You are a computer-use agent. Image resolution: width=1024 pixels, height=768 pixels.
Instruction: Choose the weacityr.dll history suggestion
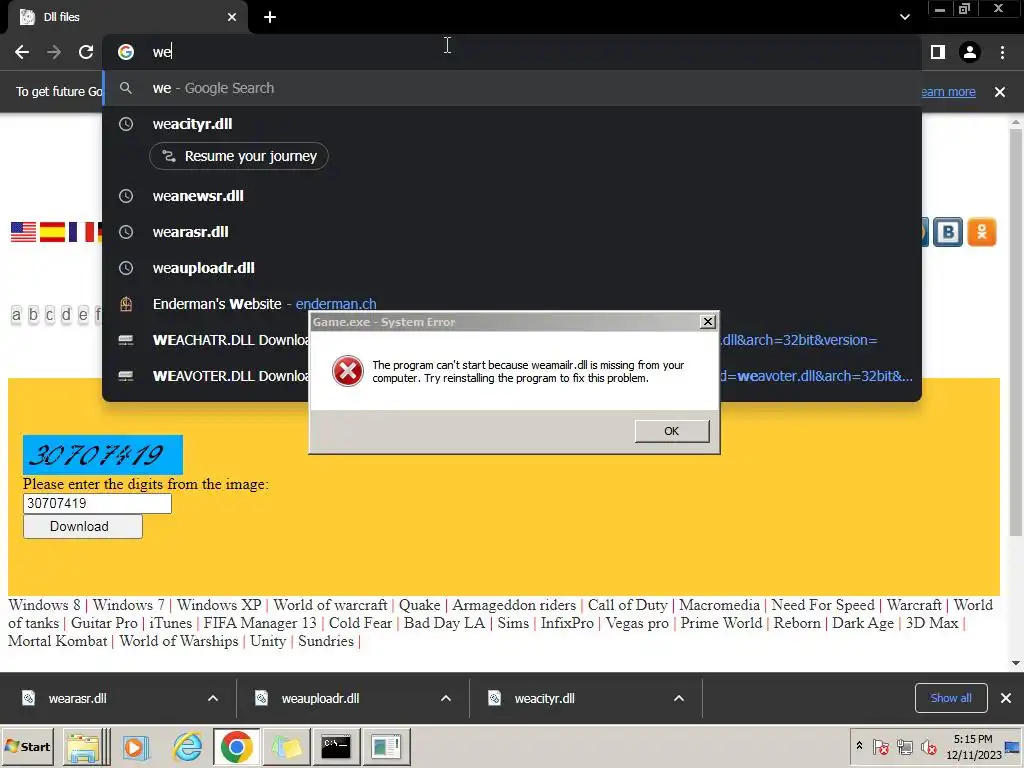coord(512,124)
